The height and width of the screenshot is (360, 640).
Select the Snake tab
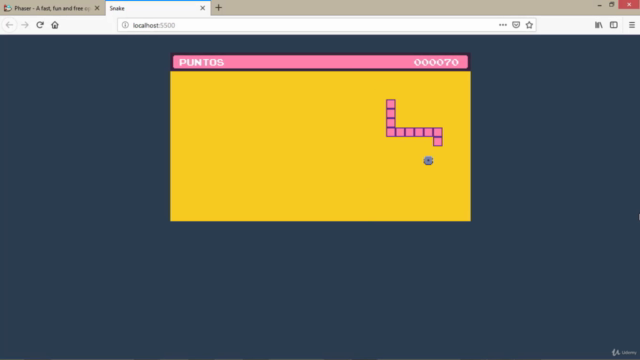pyautogui.click(x=158, y=8)
